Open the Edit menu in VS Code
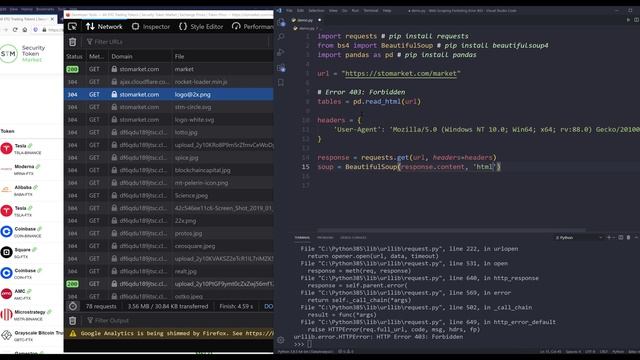The height and width of the screenshot is (360, 640). coord(300,11)
